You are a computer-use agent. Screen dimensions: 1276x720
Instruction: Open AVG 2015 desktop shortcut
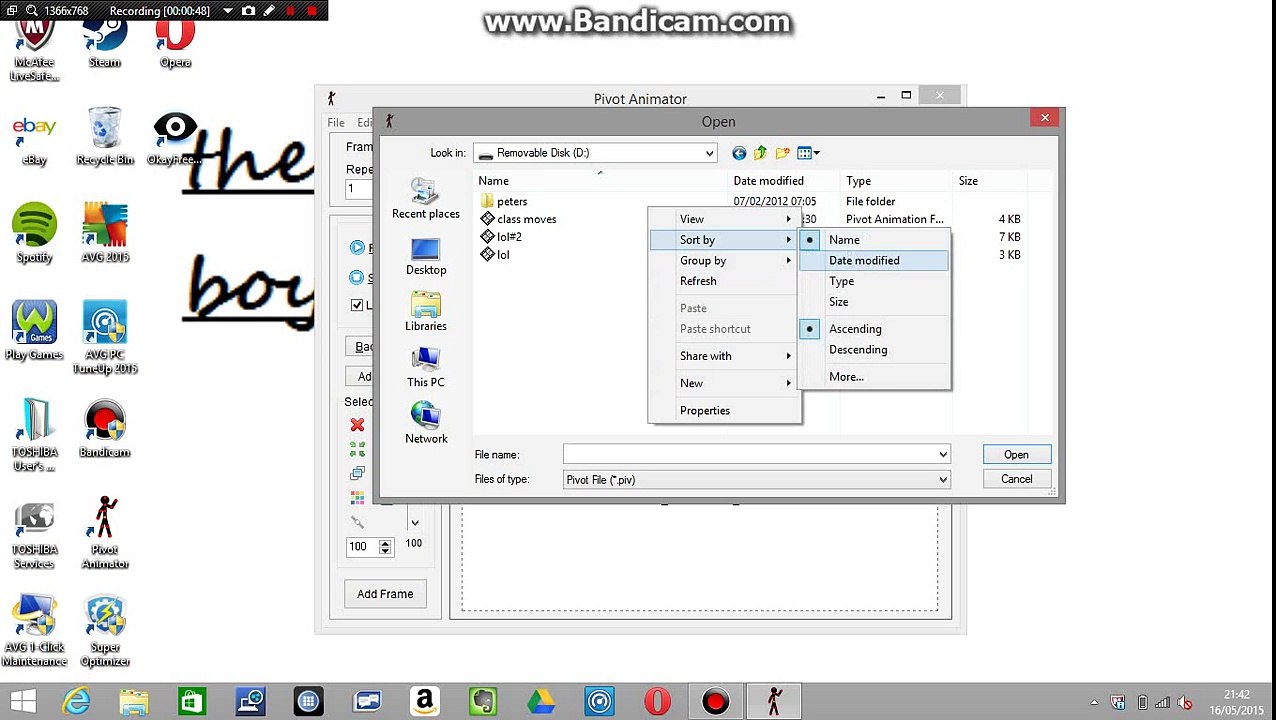105,233
